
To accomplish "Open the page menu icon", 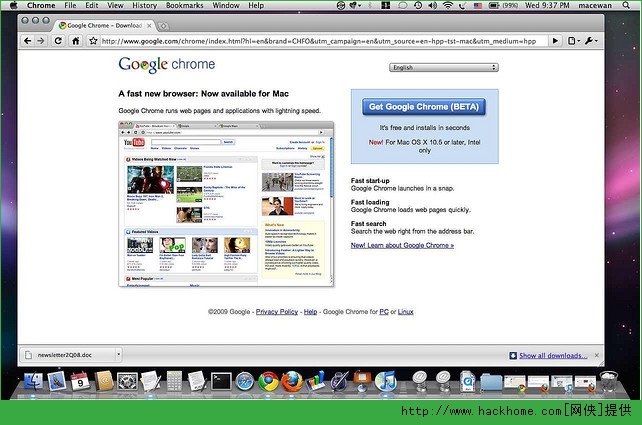I will [574, 41].
